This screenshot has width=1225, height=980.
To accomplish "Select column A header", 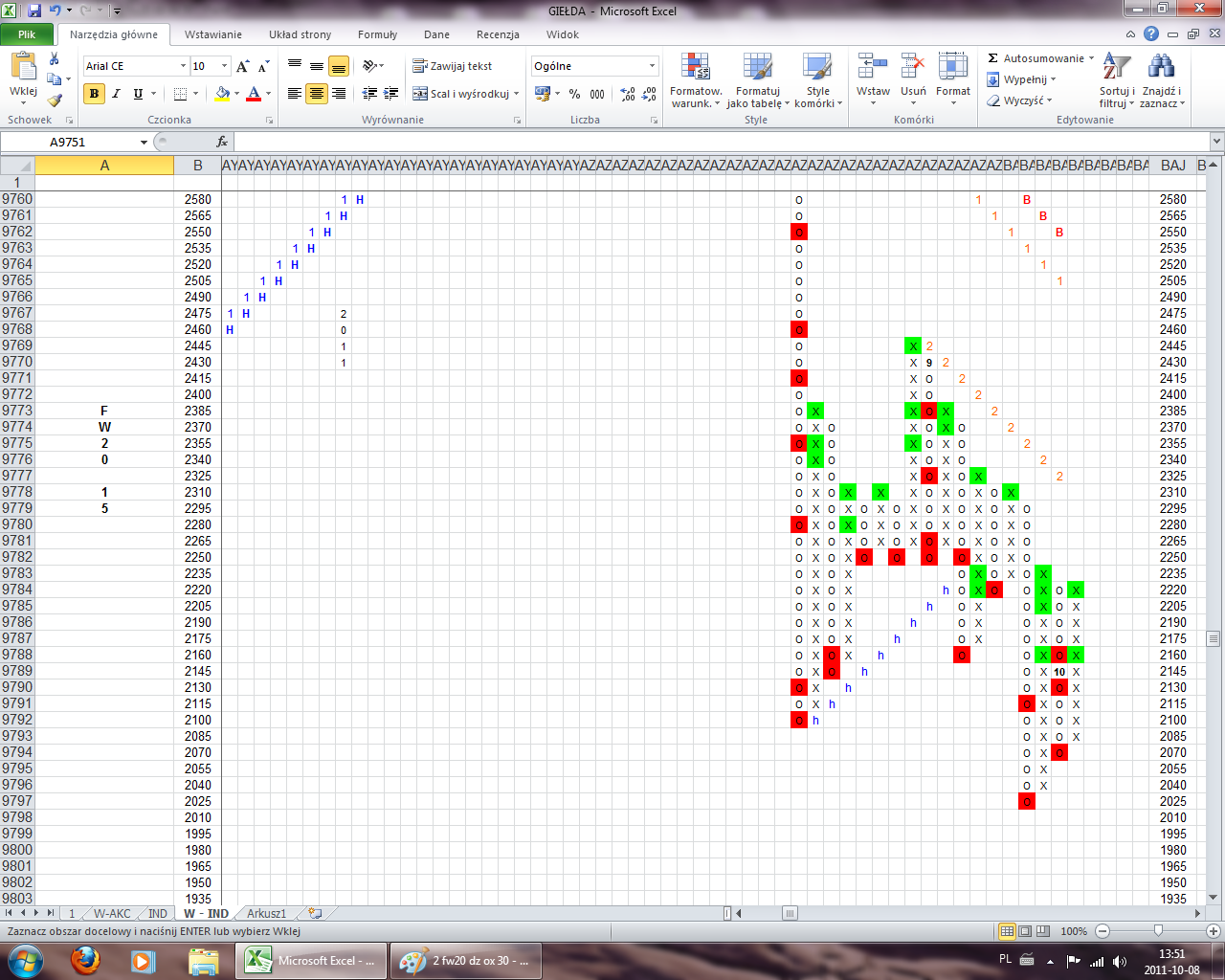I will pos(104,166).
